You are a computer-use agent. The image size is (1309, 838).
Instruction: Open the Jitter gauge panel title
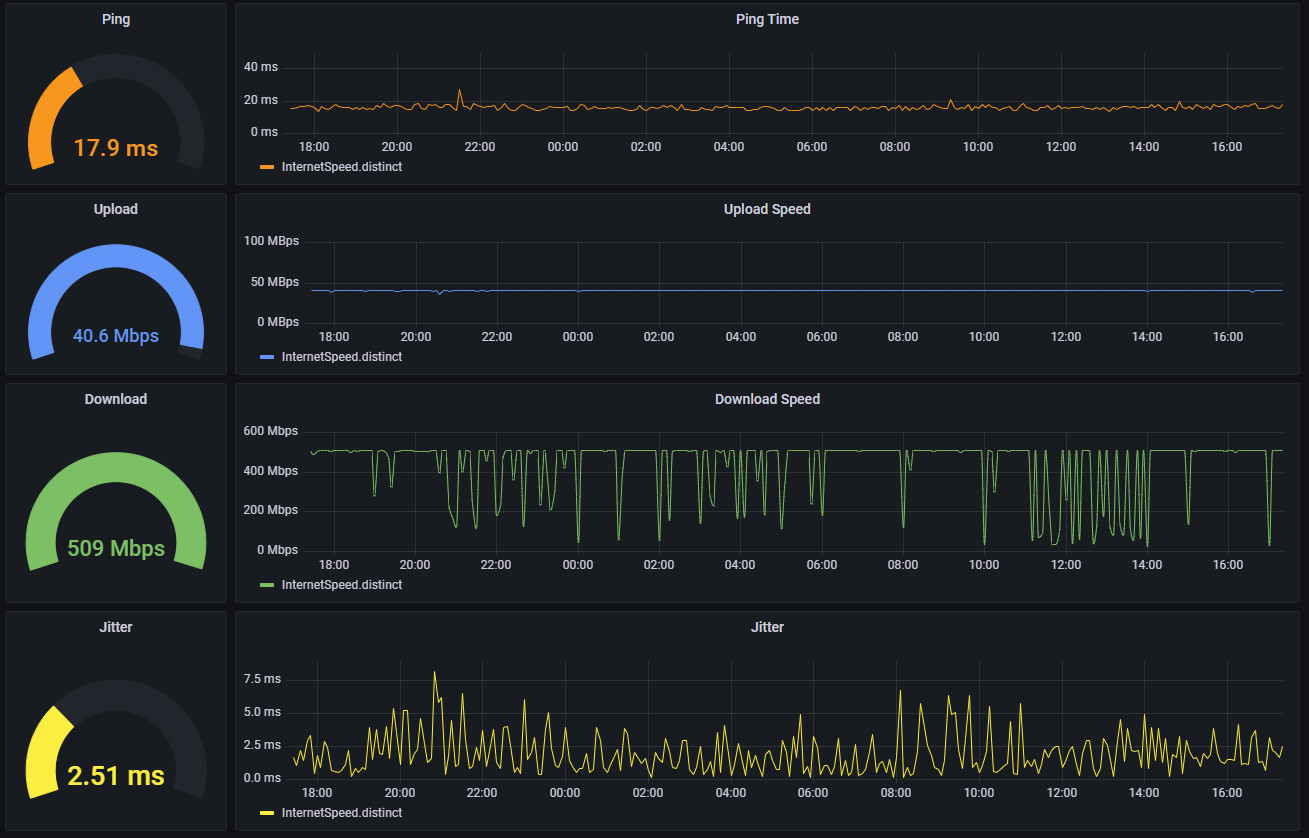[x=116, y=627]
